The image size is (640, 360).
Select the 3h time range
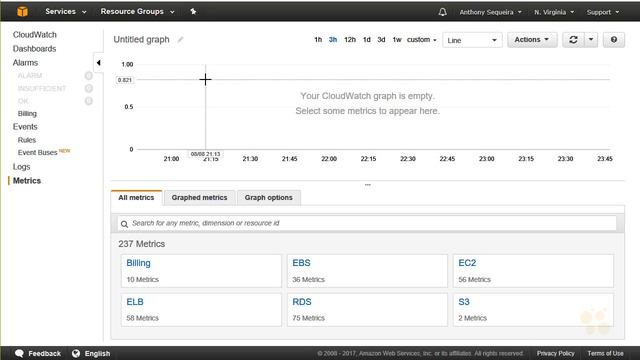coord(333,40)
